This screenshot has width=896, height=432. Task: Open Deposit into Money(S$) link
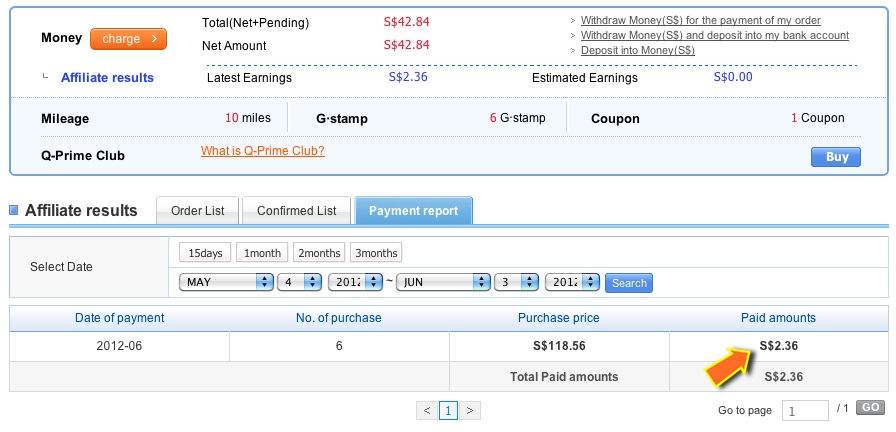click(x=638, y=50)
